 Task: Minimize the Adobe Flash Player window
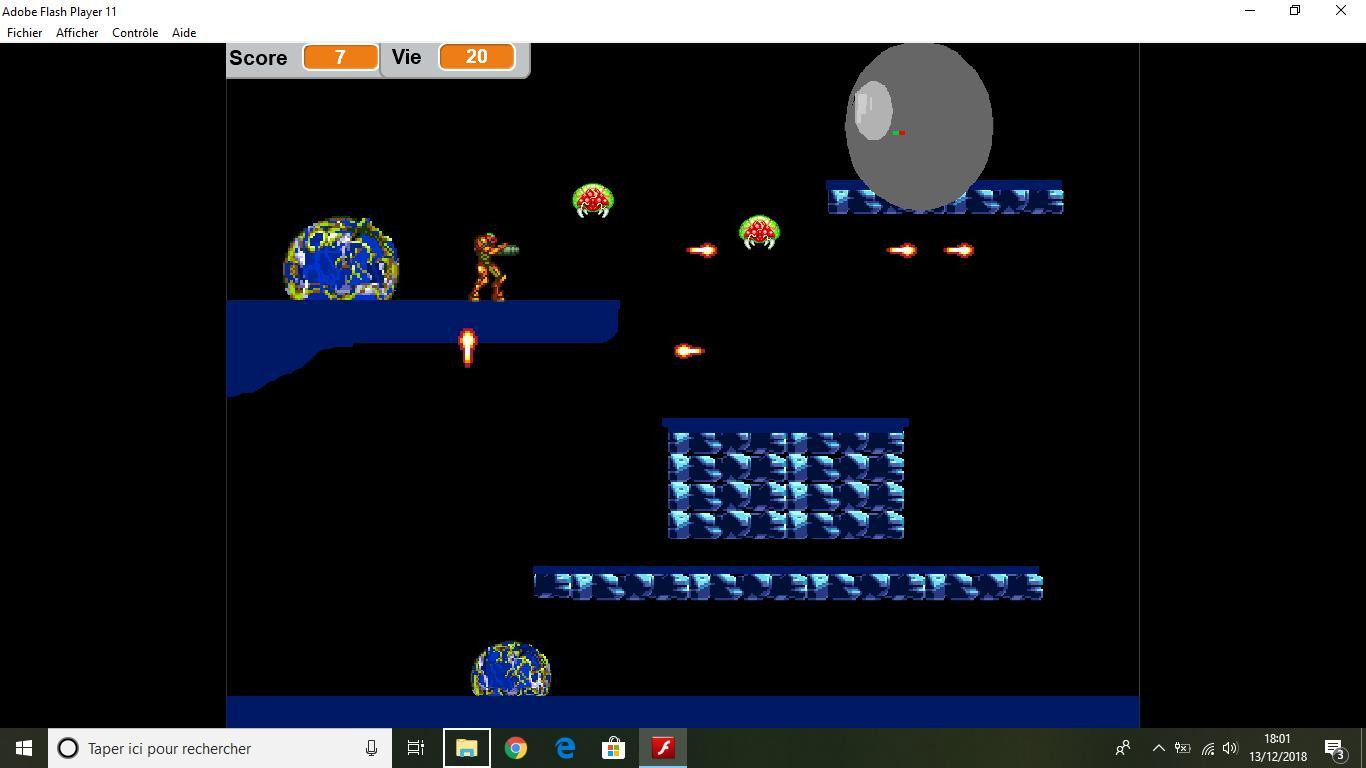[1250, 11]
